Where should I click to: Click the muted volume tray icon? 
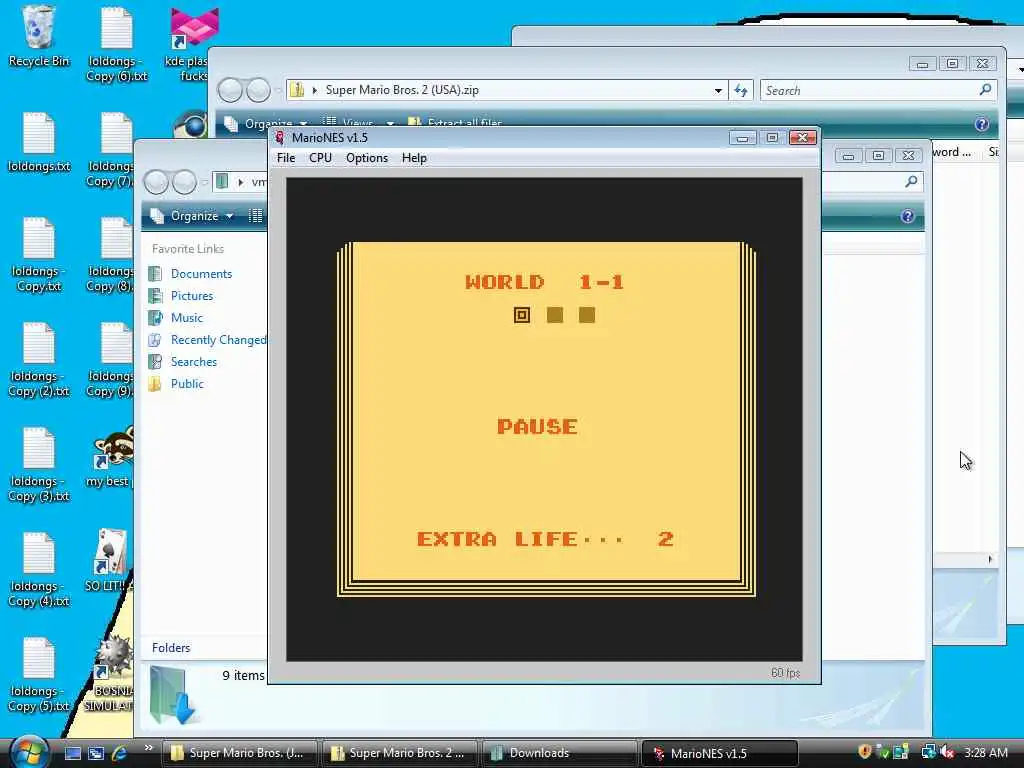(x=946, y=752)
